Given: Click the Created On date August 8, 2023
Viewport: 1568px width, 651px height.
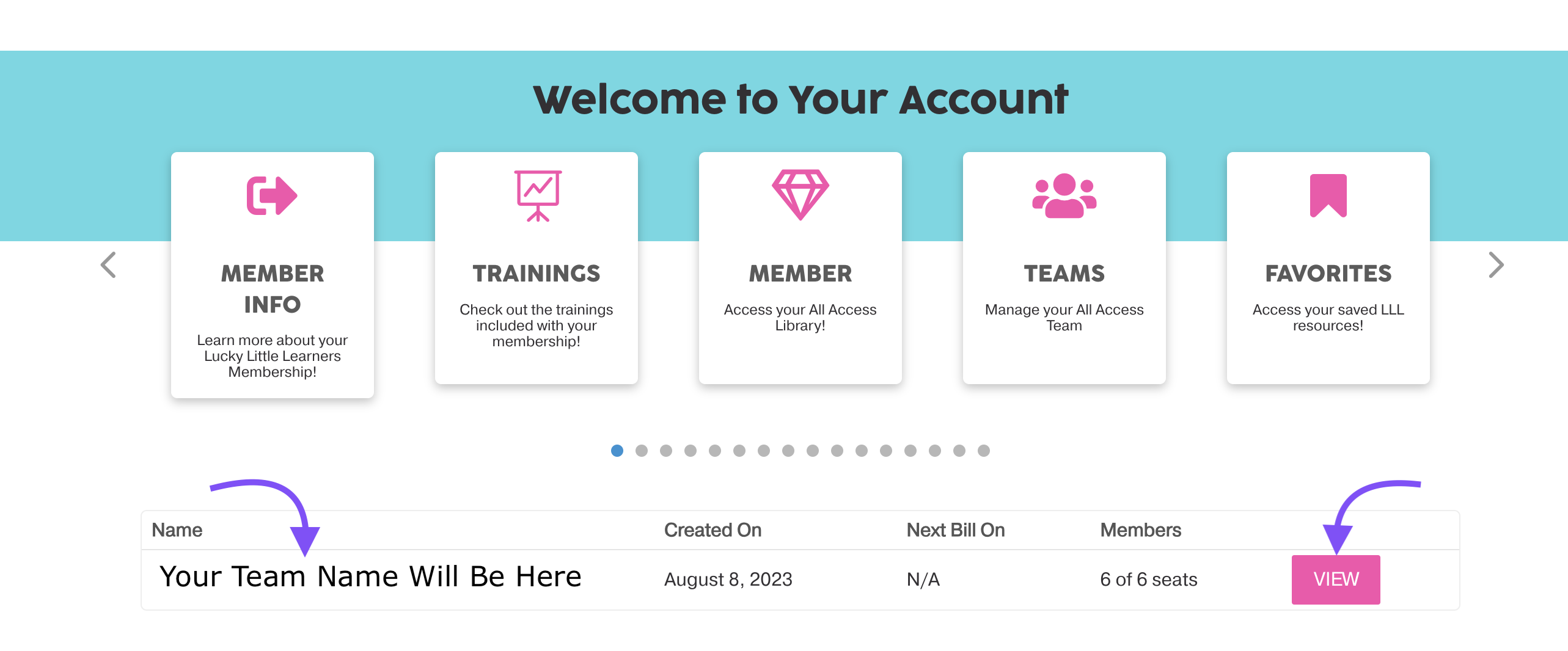Looking at the screenshot, I should pos(727,579).
